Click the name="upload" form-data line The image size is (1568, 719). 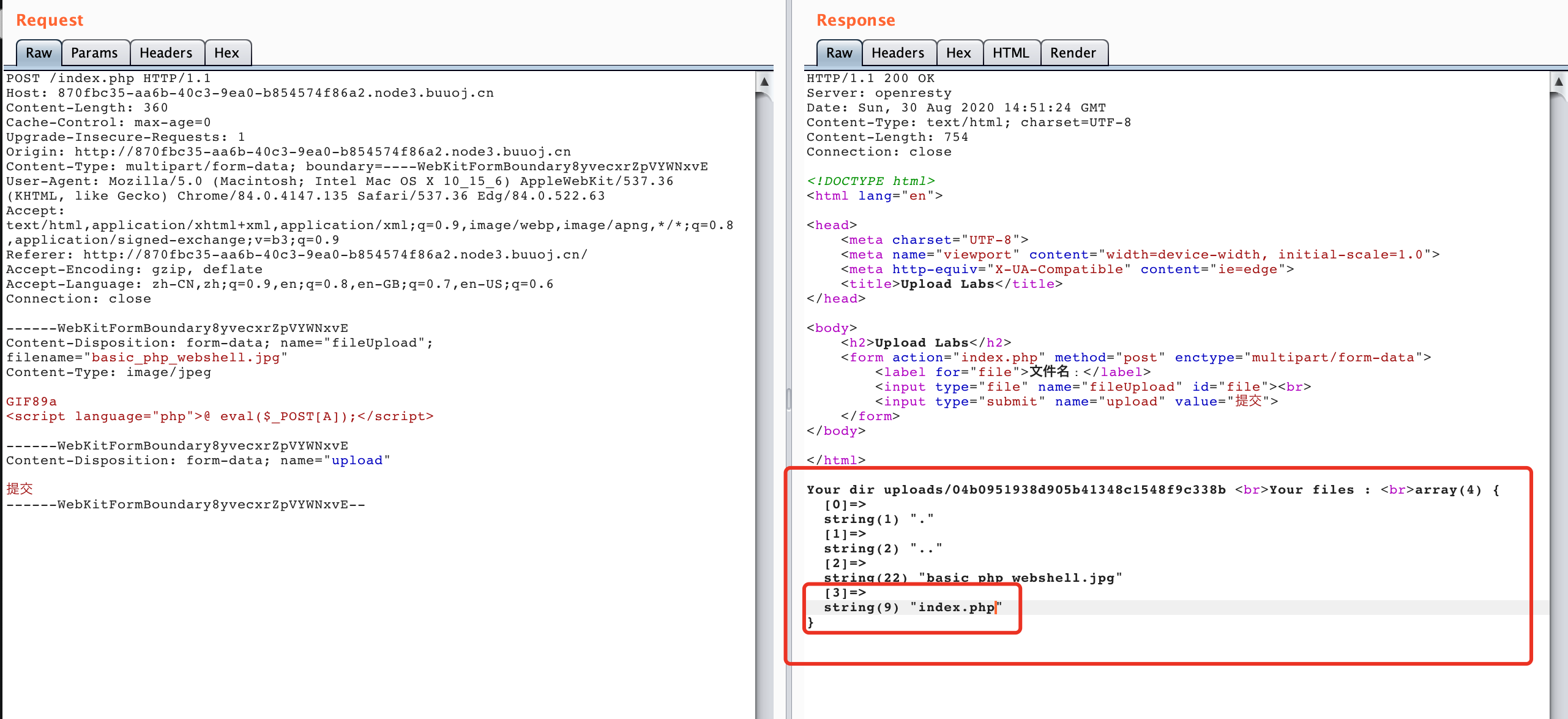click(198, 461)
